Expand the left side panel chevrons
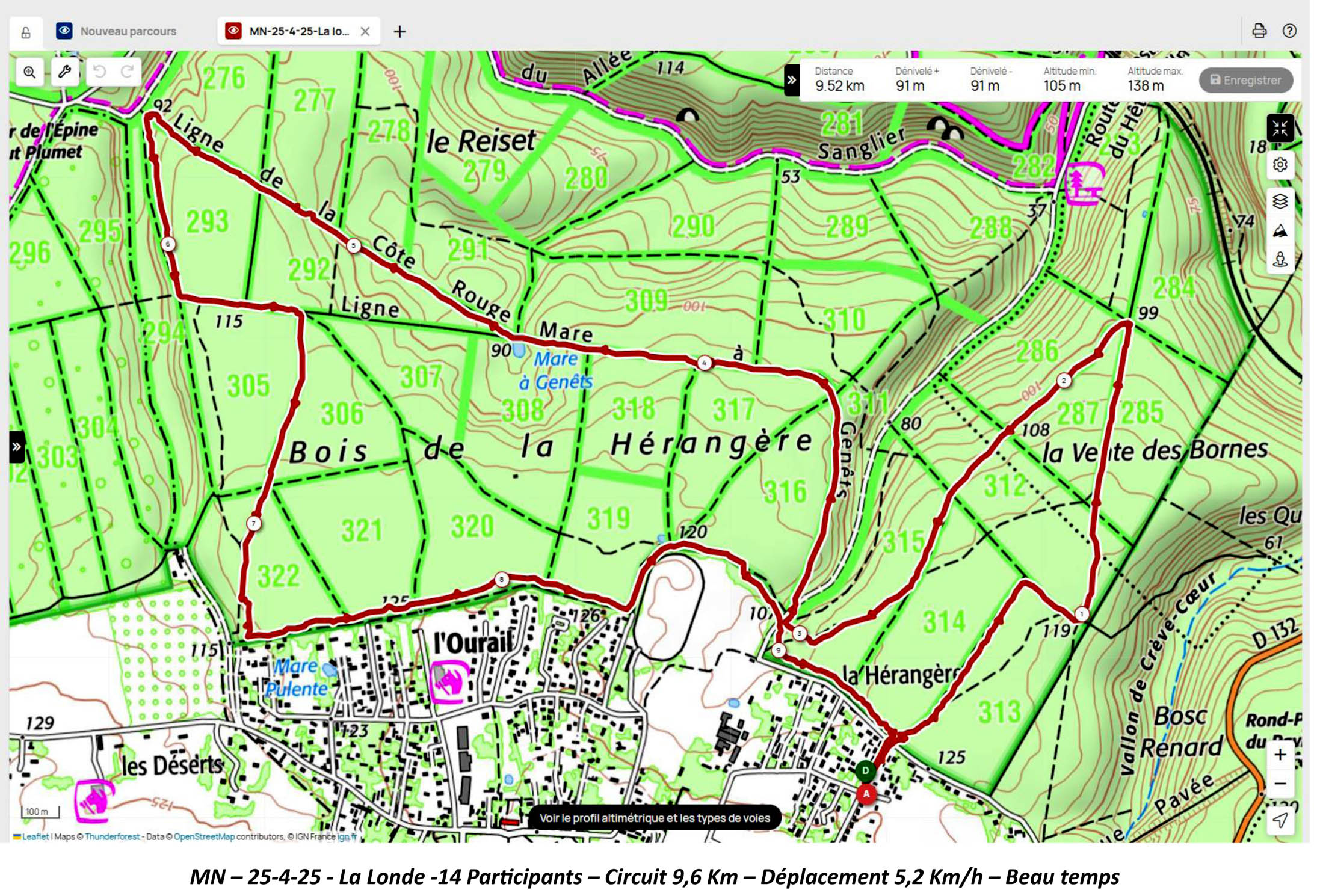This screenshot has width=1317, height=896. 17,446
